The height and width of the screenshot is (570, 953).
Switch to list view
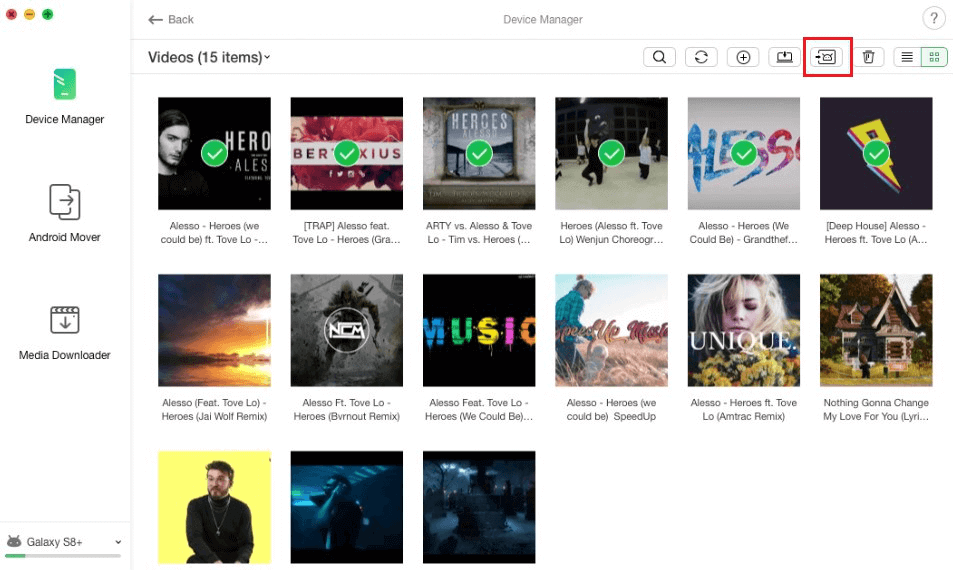(x=907, y=57)
